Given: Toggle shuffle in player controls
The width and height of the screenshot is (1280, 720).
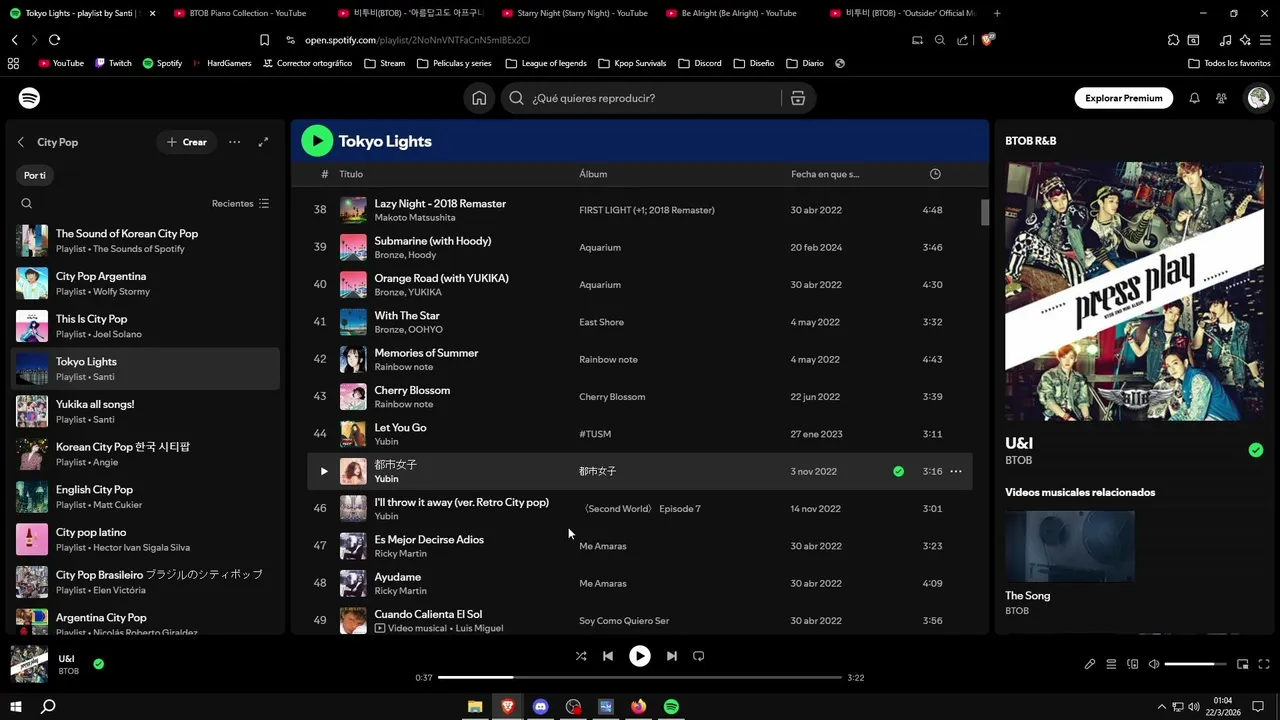Looking at the screenshot, I should 581,656.
